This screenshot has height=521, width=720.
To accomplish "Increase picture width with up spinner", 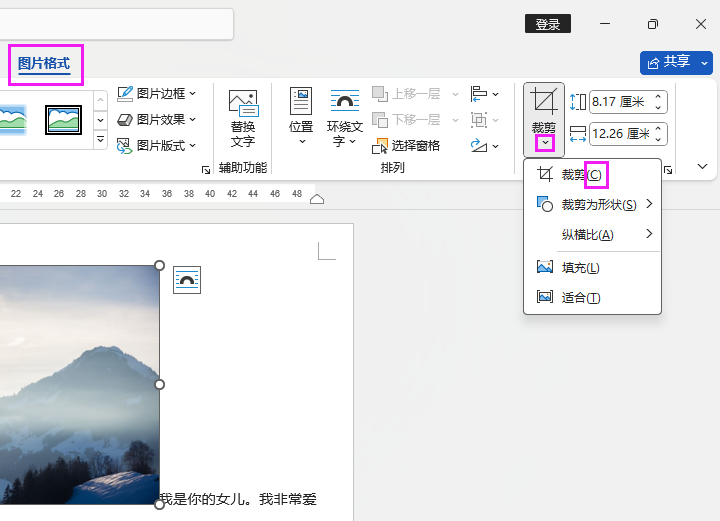I will pyautogui.click(x=658, y=129).
